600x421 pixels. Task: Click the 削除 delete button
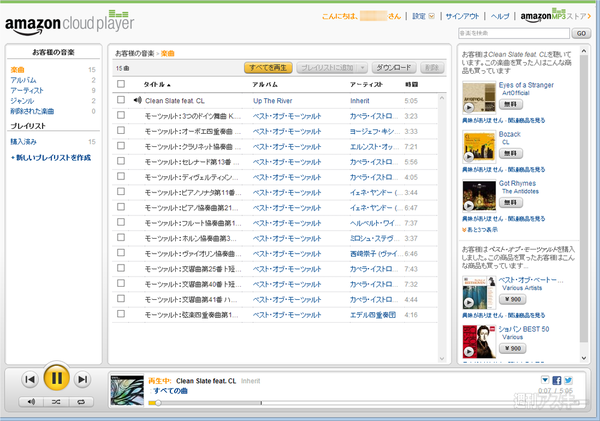tap(432, 68)
